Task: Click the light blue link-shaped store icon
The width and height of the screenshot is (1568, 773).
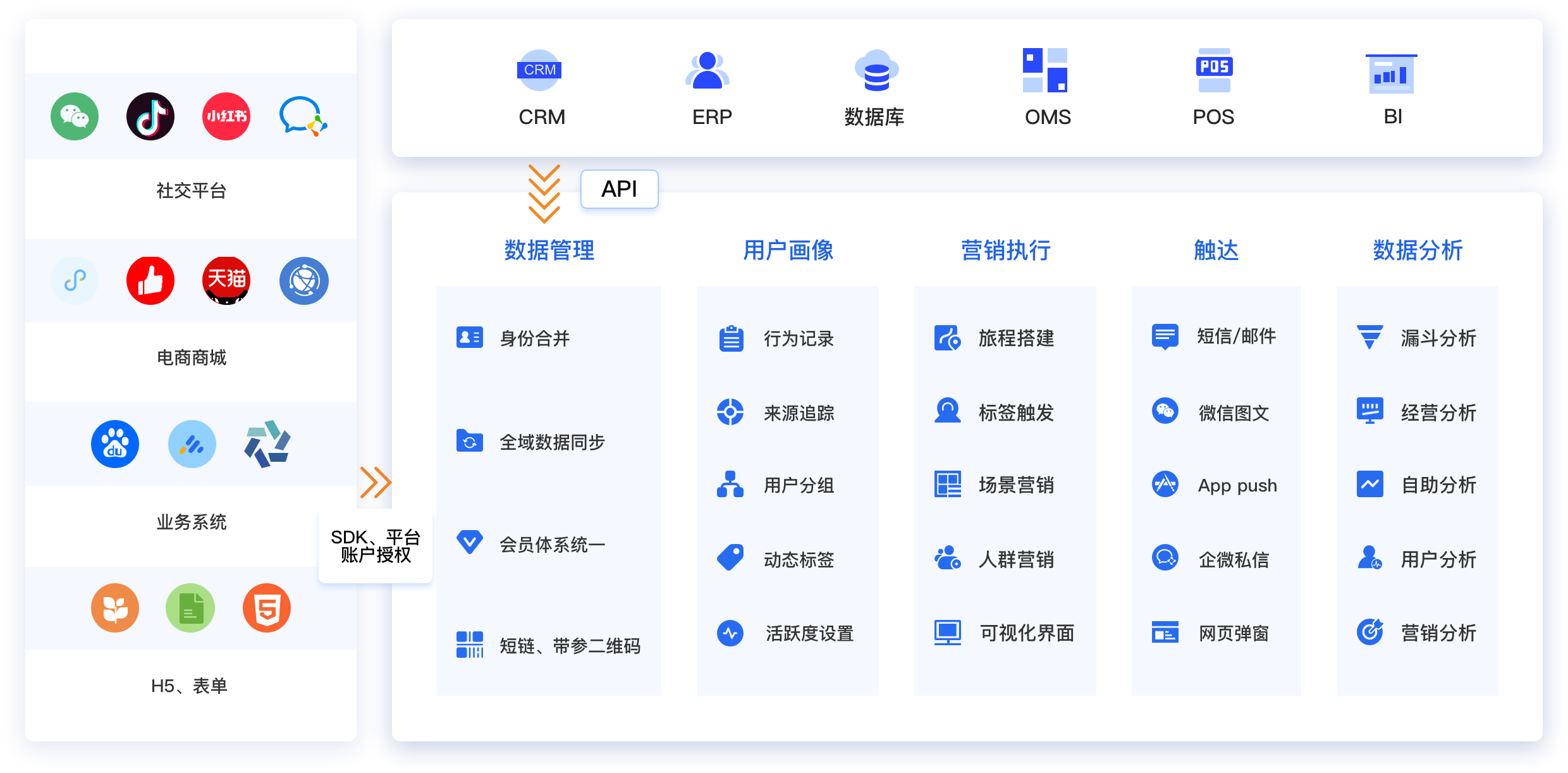Action: [75, 281]
